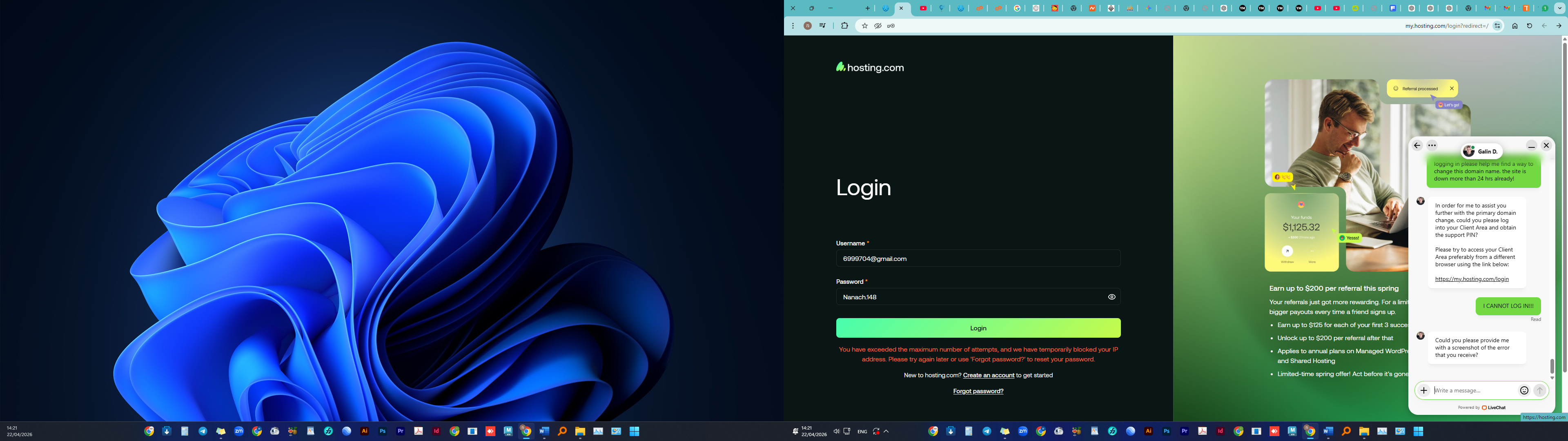Open a new browser tab
The image size is (1568, 441).
[867, 9]
